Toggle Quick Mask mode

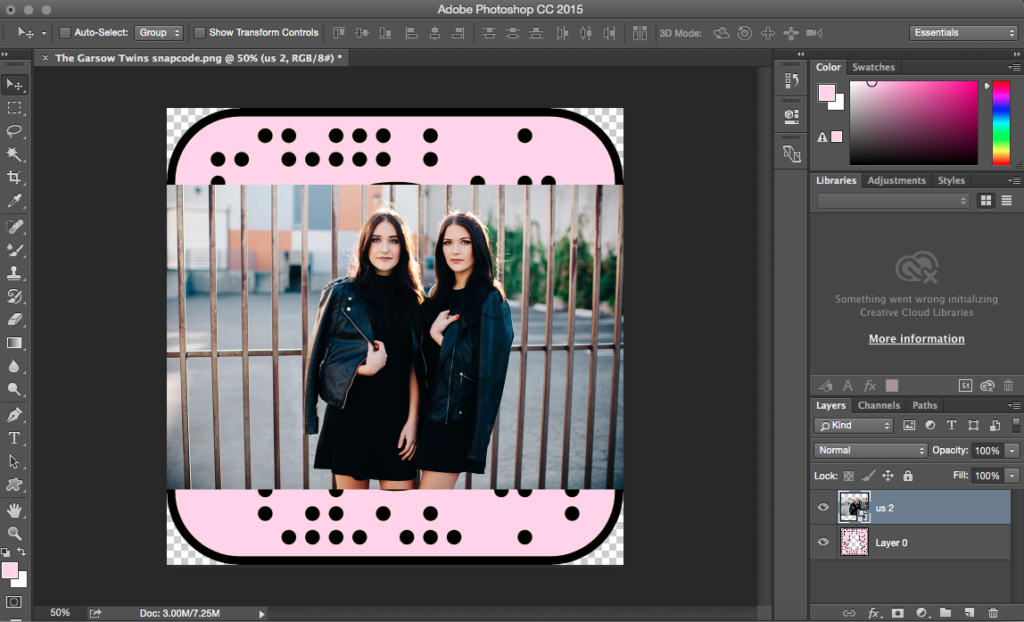[14, 602]
